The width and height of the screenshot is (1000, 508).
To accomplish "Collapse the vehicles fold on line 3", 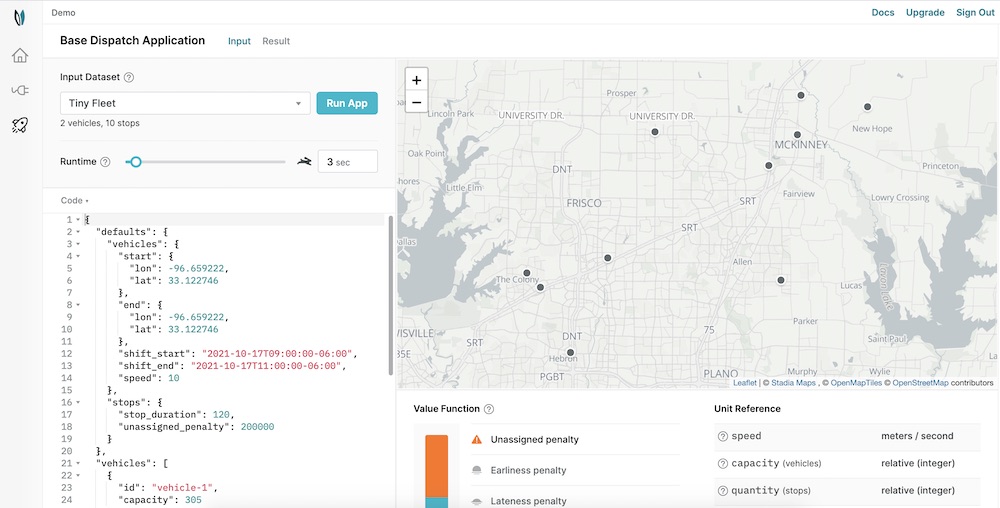I will 78,244.
